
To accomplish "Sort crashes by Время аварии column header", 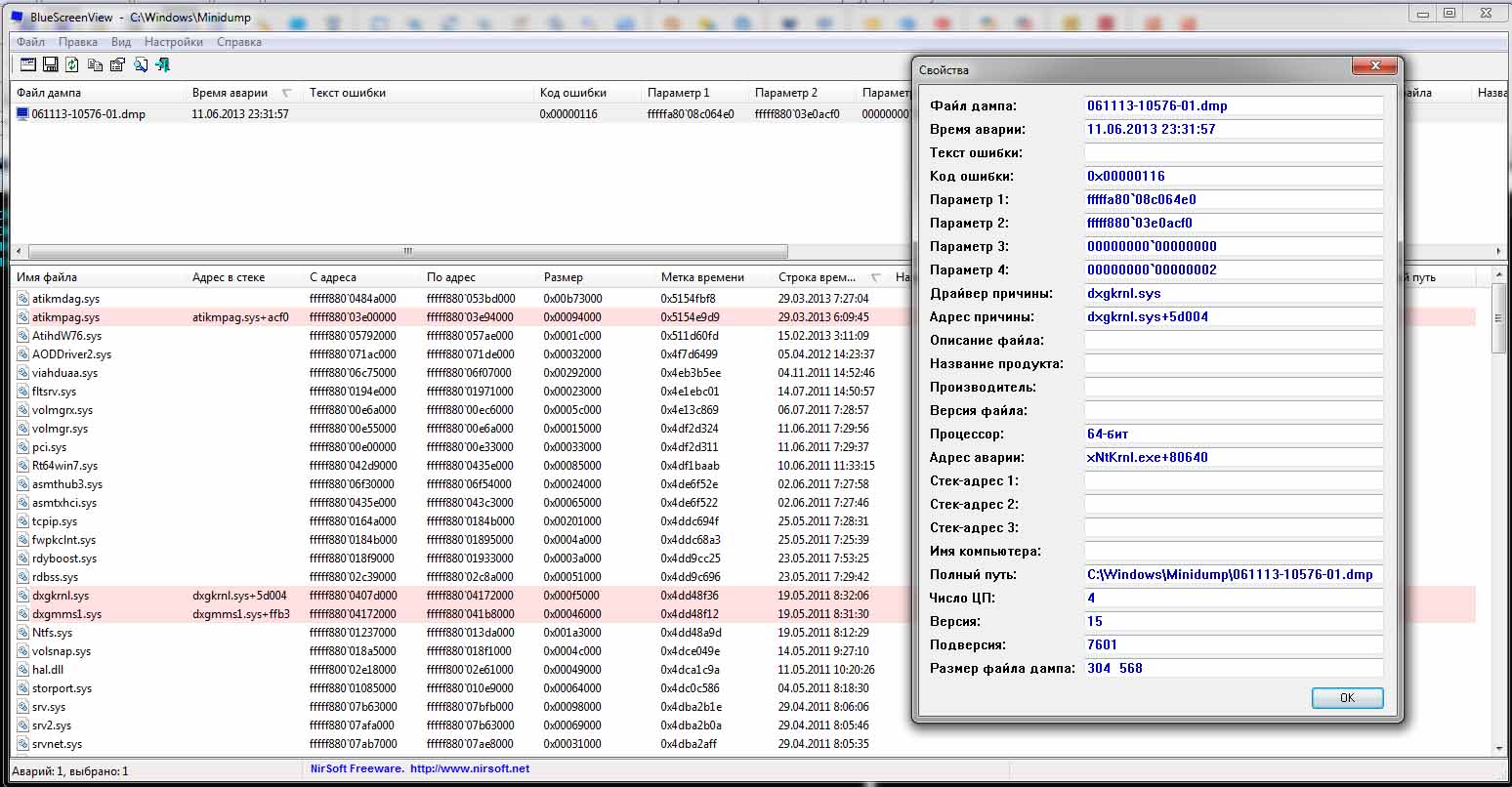I will (x=230, y=93).
